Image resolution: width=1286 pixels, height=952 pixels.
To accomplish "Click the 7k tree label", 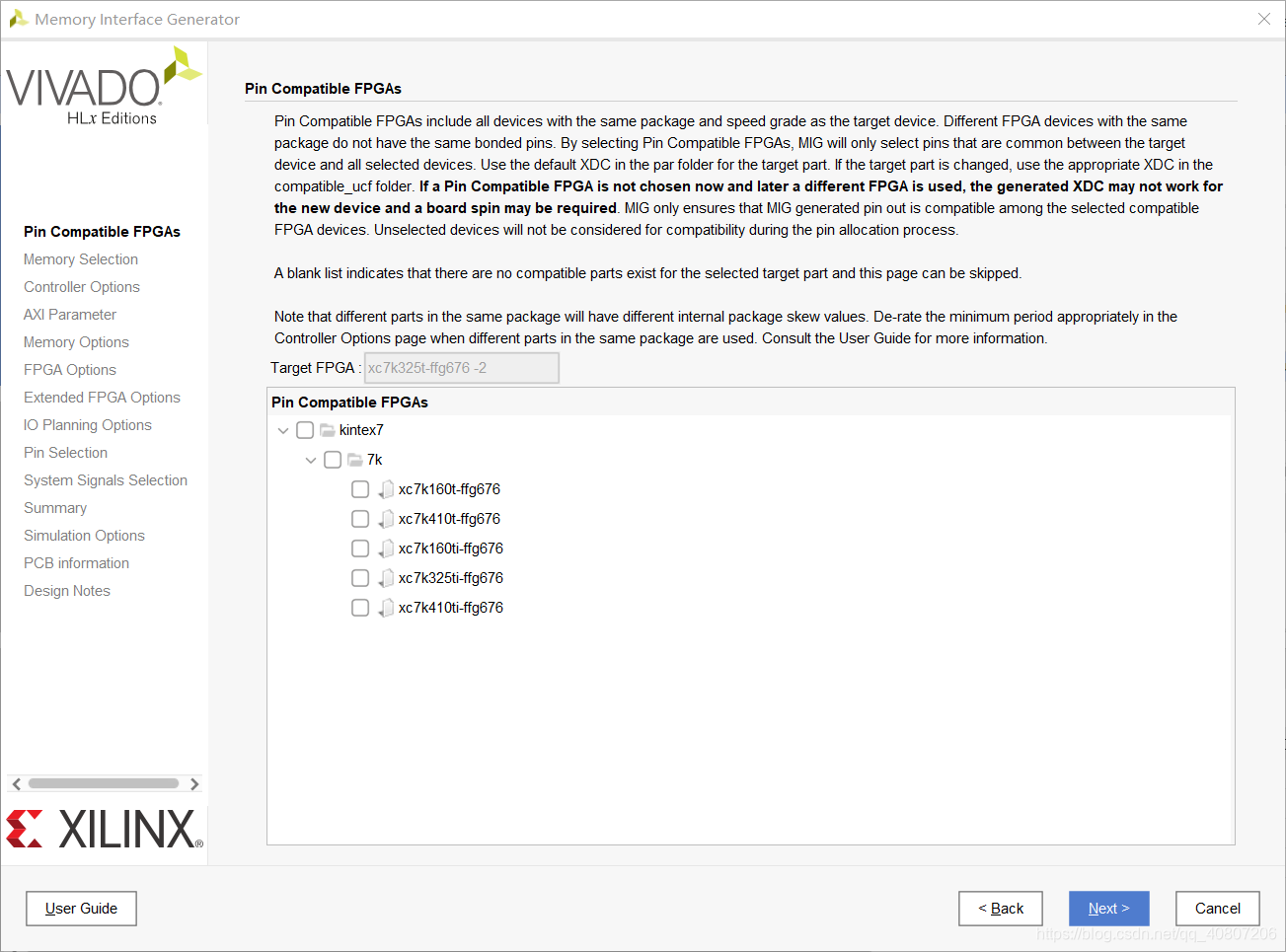I will [x=374, y=460].
